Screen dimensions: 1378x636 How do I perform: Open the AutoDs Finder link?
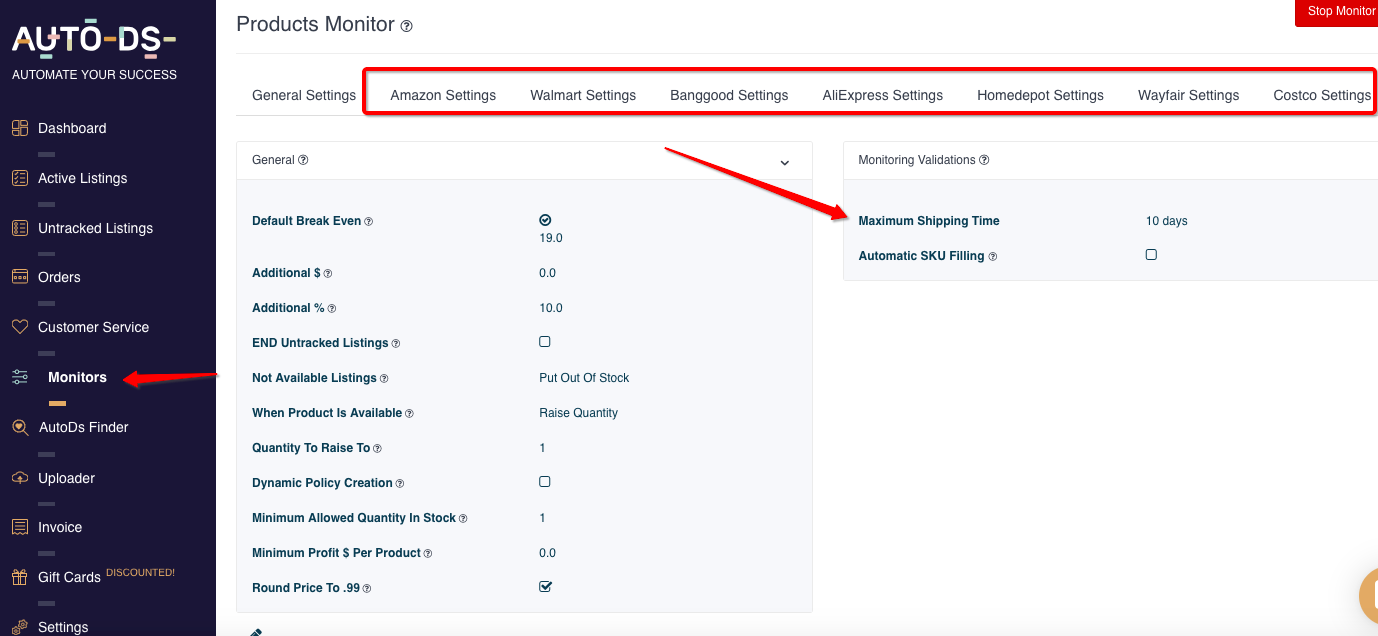click(x=84, y=427)
